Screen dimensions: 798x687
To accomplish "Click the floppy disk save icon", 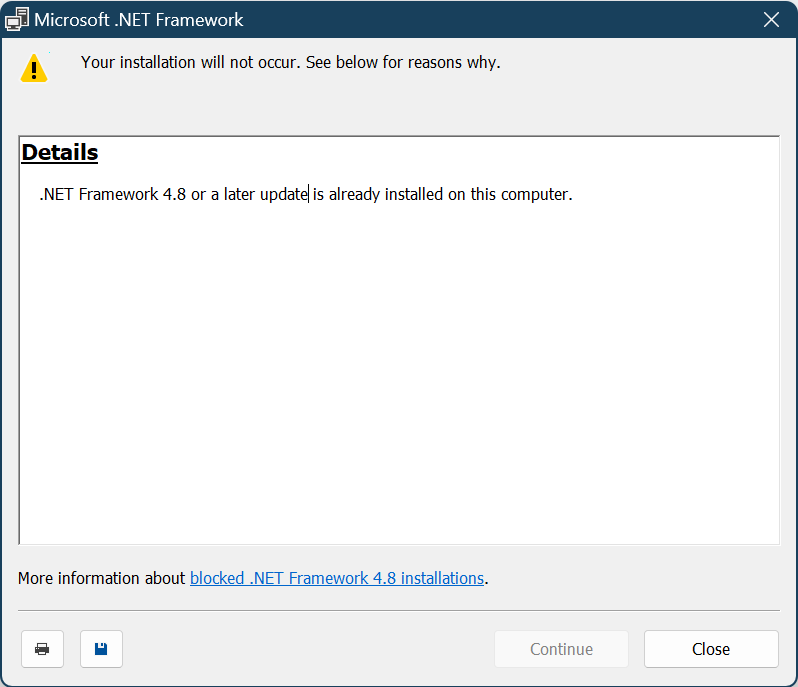I will [x=101, y=649].
